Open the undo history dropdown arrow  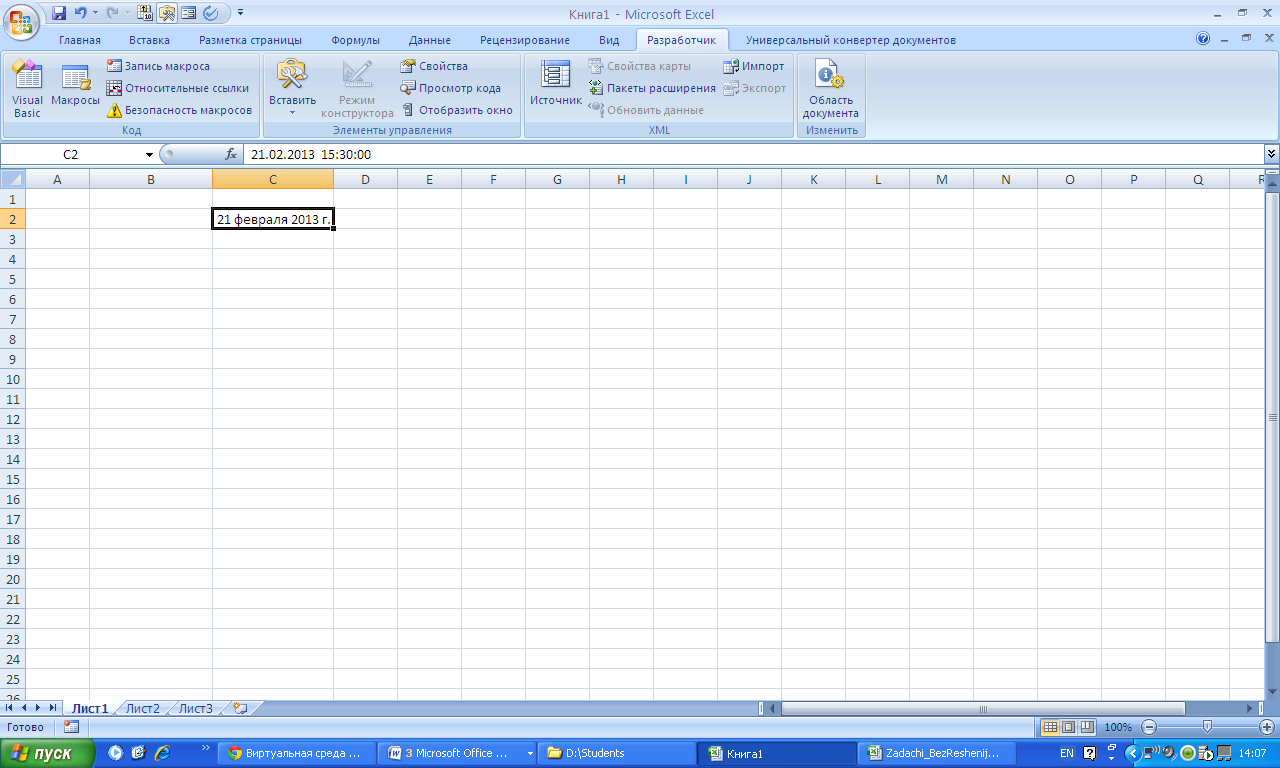(x=95, y=14)
